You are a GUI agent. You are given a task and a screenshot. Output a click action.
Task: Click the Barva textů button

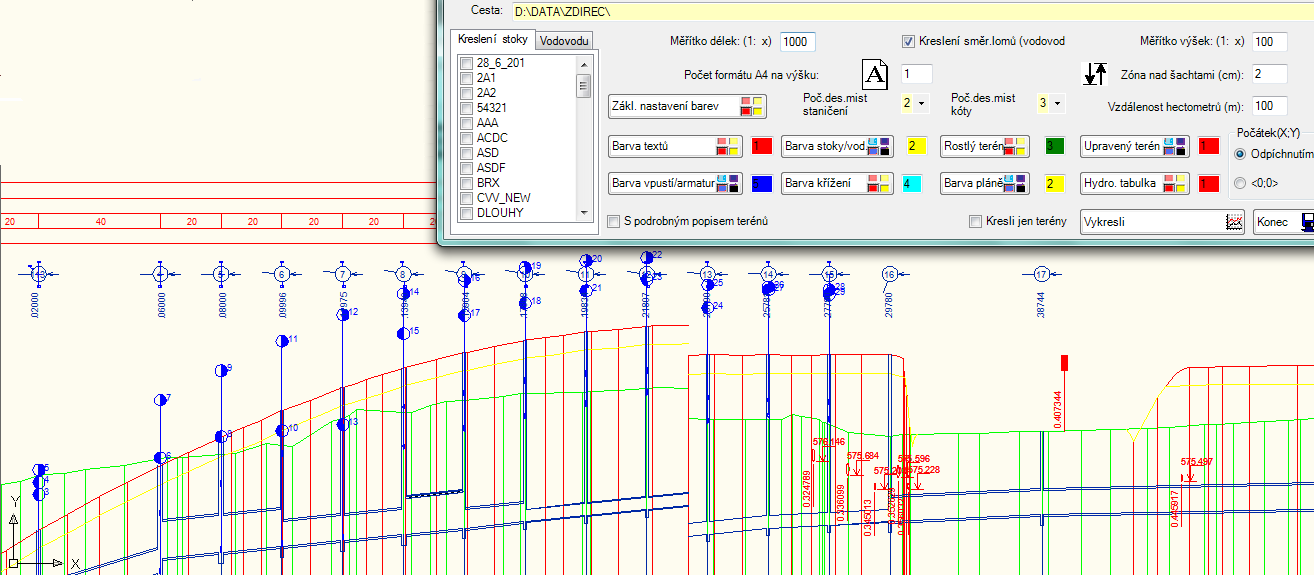tap(676, 146)
